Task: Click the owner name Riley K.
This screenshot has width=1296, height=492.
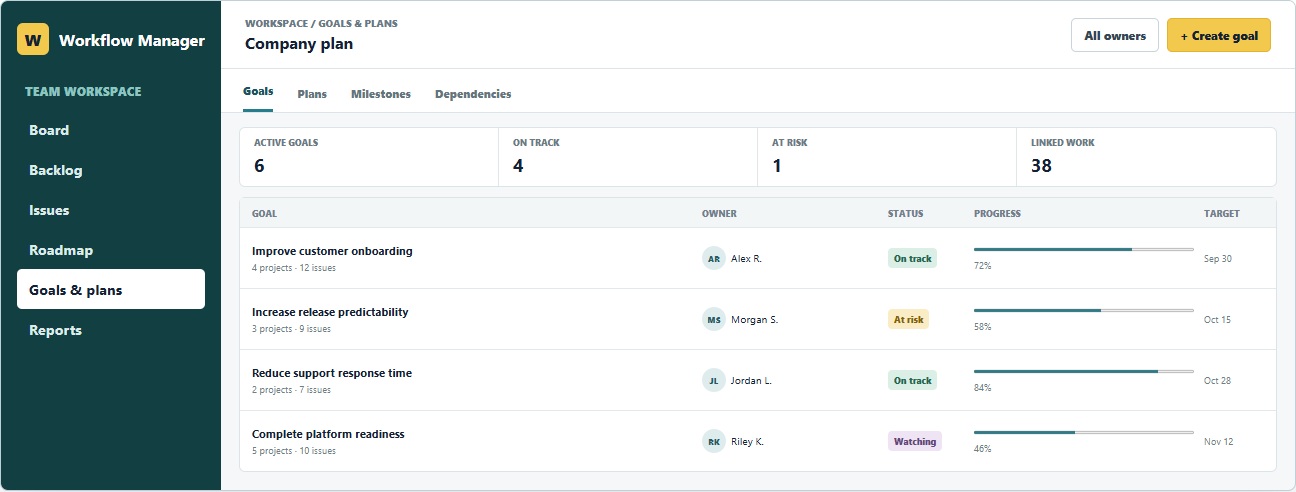Action: click(747, 441)
